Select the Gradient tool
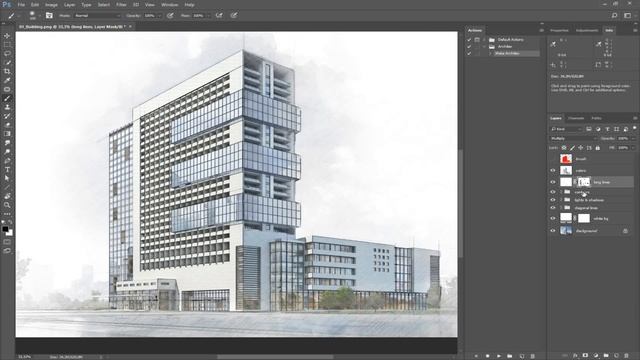Viewport: 640px width, 360px height. (x=7, y=134)
